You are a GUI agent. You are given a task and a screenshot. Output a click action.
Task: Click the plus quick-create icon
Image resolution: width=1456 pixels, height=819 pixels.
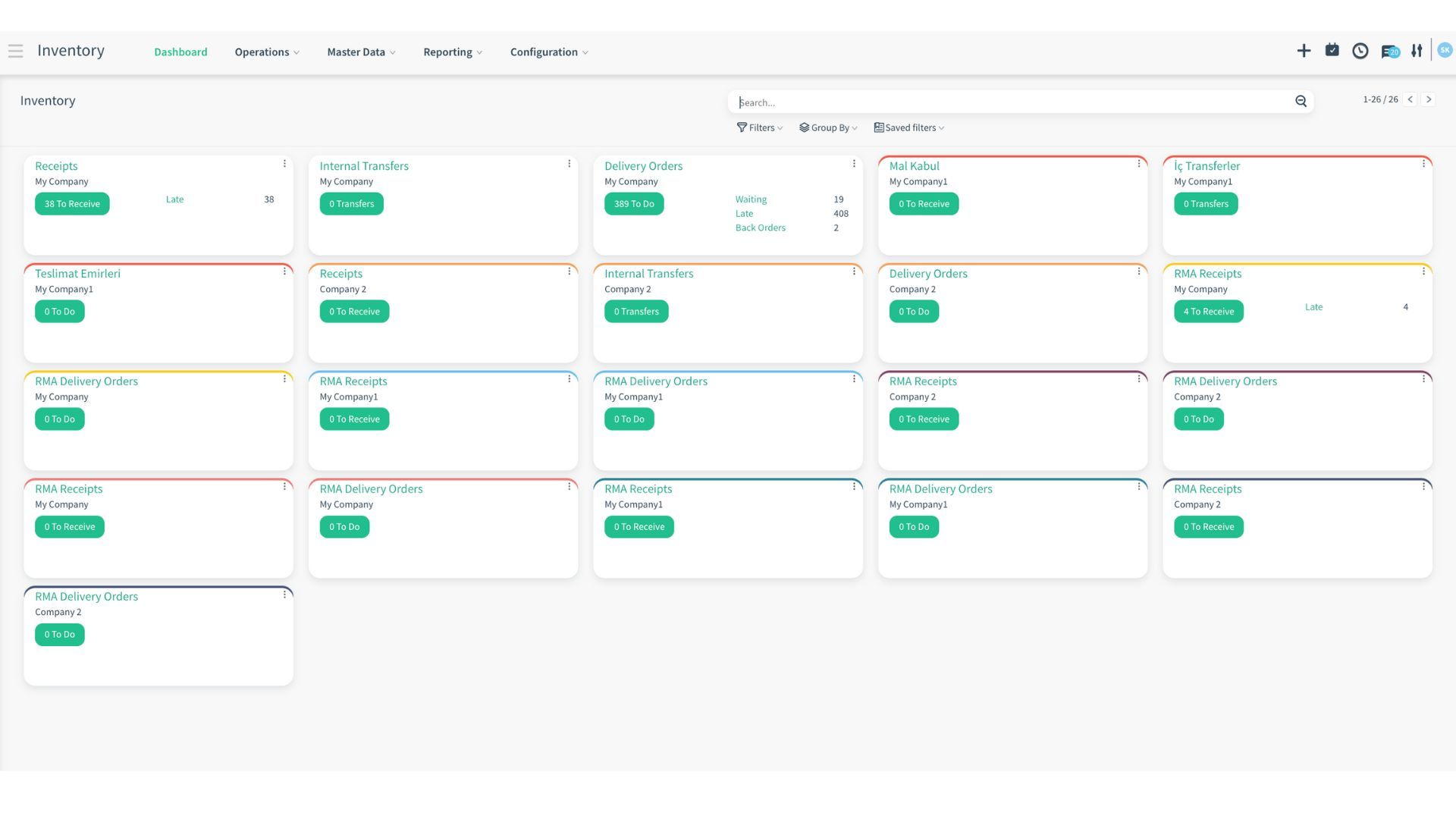pos(1304,51)
